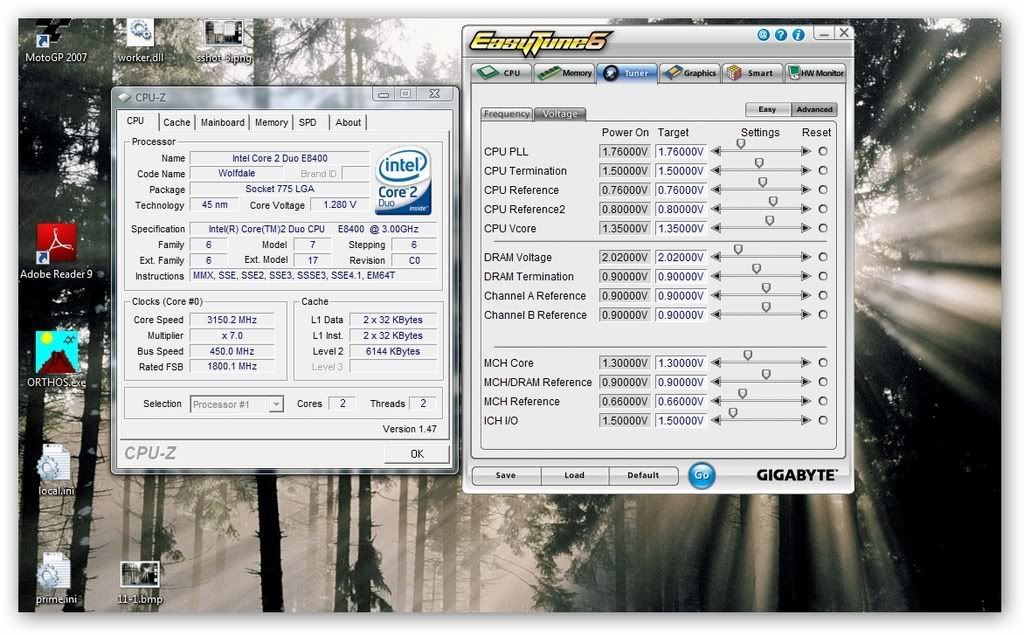Screen dimensions: 1024x635
Task: Open the Graphics tab in EasyTune6
Action: pyautogui.click(x=690, y=73)
